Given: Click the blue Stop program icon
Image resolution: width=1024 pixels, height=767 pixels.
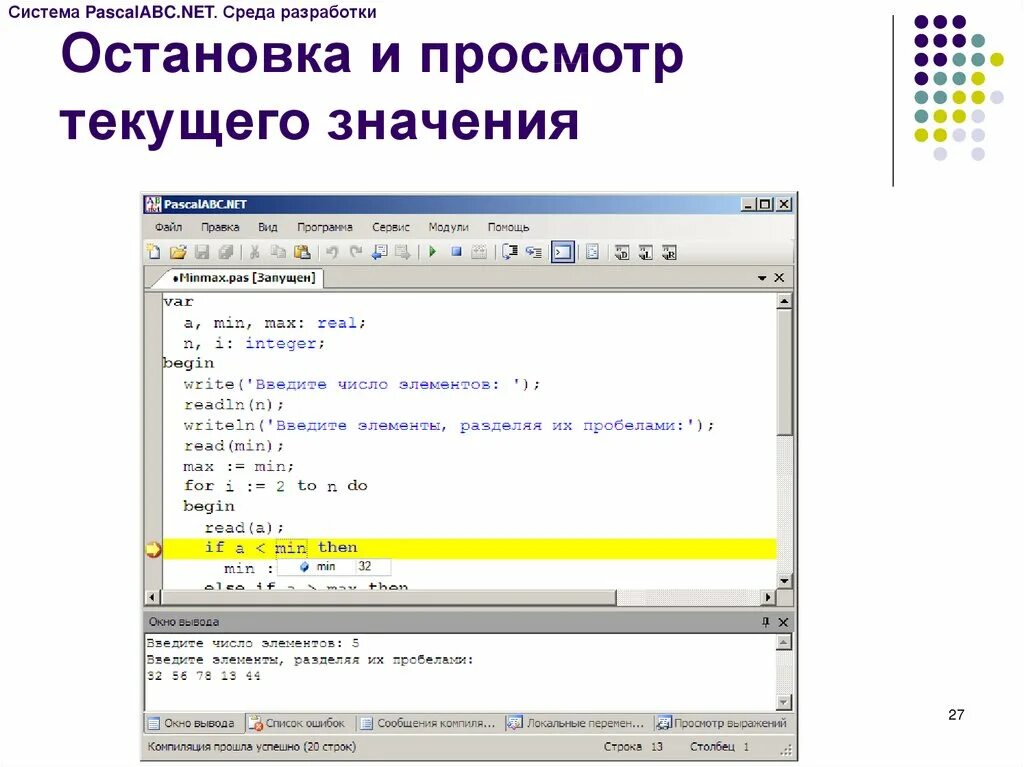Looking at the screenshot, I should click(456, 252).
